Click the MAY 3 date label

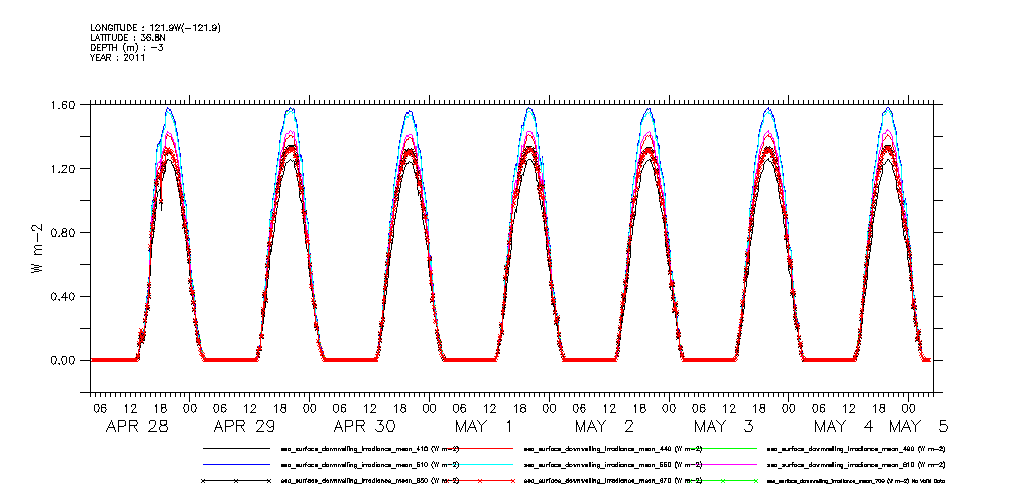coord(724,427)
